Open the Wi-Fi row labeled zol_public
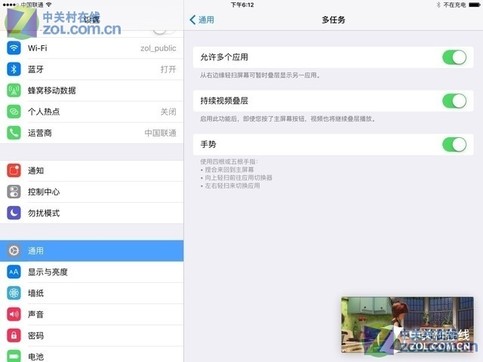Image resolution: width=483 pixels, height=362 pixels. click(x=92, y=48)
